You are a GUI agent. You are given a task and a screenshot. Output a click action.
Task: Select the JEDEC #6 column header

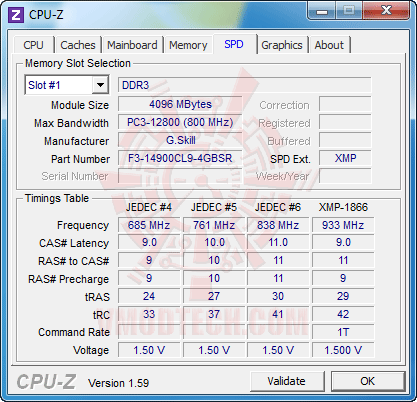point(278,207)
